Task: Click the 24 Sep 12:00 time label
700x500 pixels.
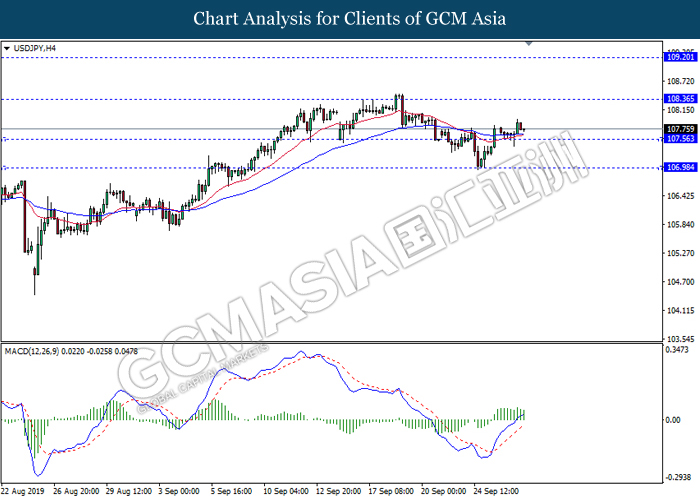Action: (496, 492)
